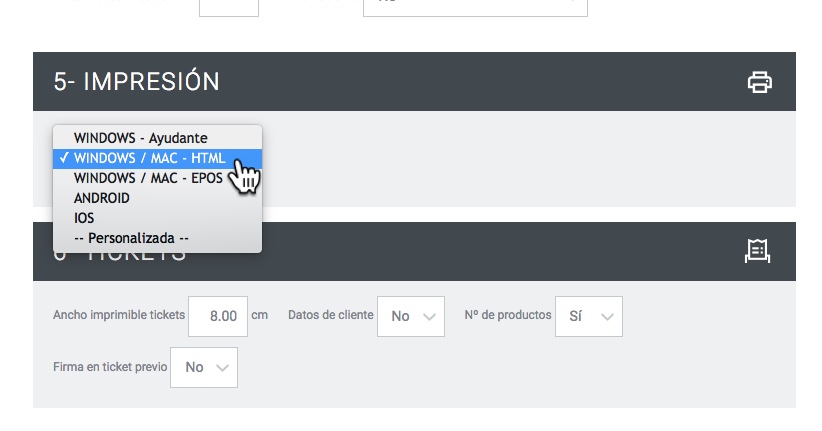This screenshot has height=431, width=822.
Task: Click the printer icon in Impresión header
Action: pos(760,82)
